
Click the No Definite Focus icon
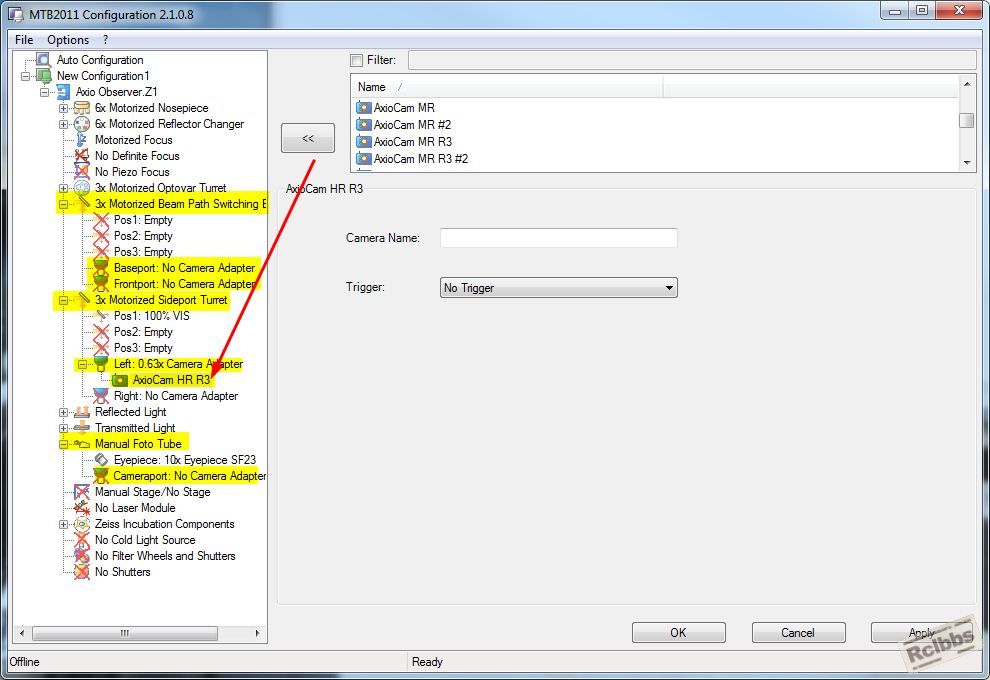coord(81,156)
